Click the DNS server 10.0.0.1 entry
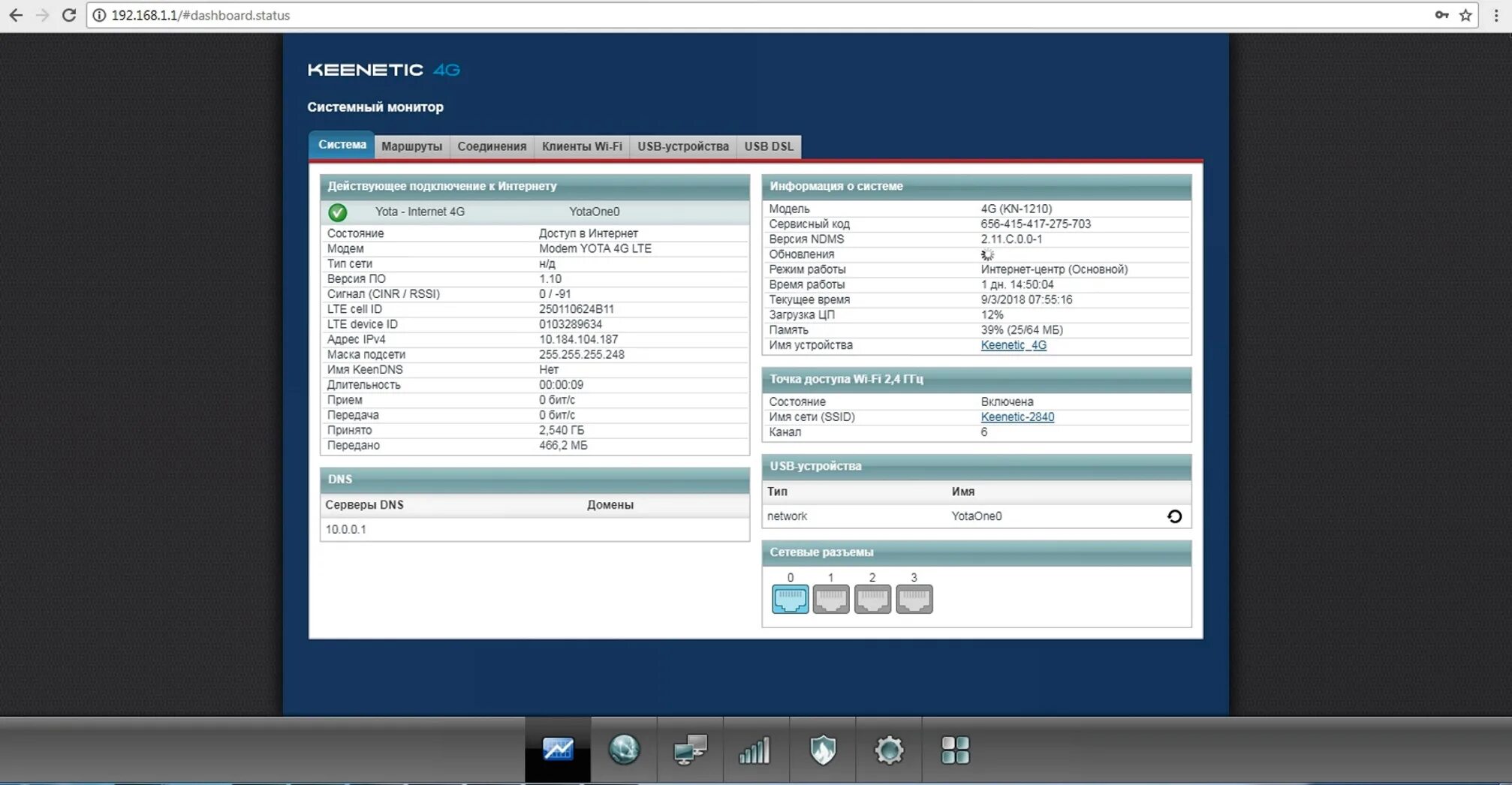Screen dimensions: 1512x785 346,529
